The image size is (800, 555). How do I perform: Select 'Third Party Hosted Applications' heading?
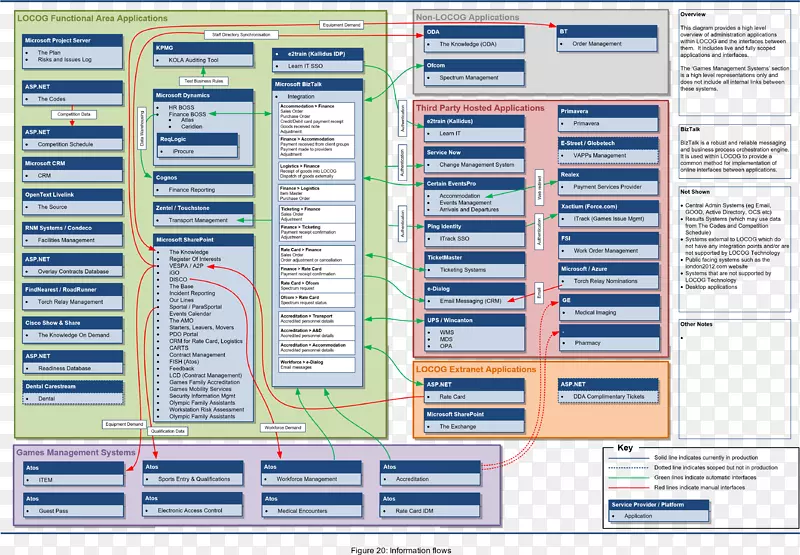(480, 108)
